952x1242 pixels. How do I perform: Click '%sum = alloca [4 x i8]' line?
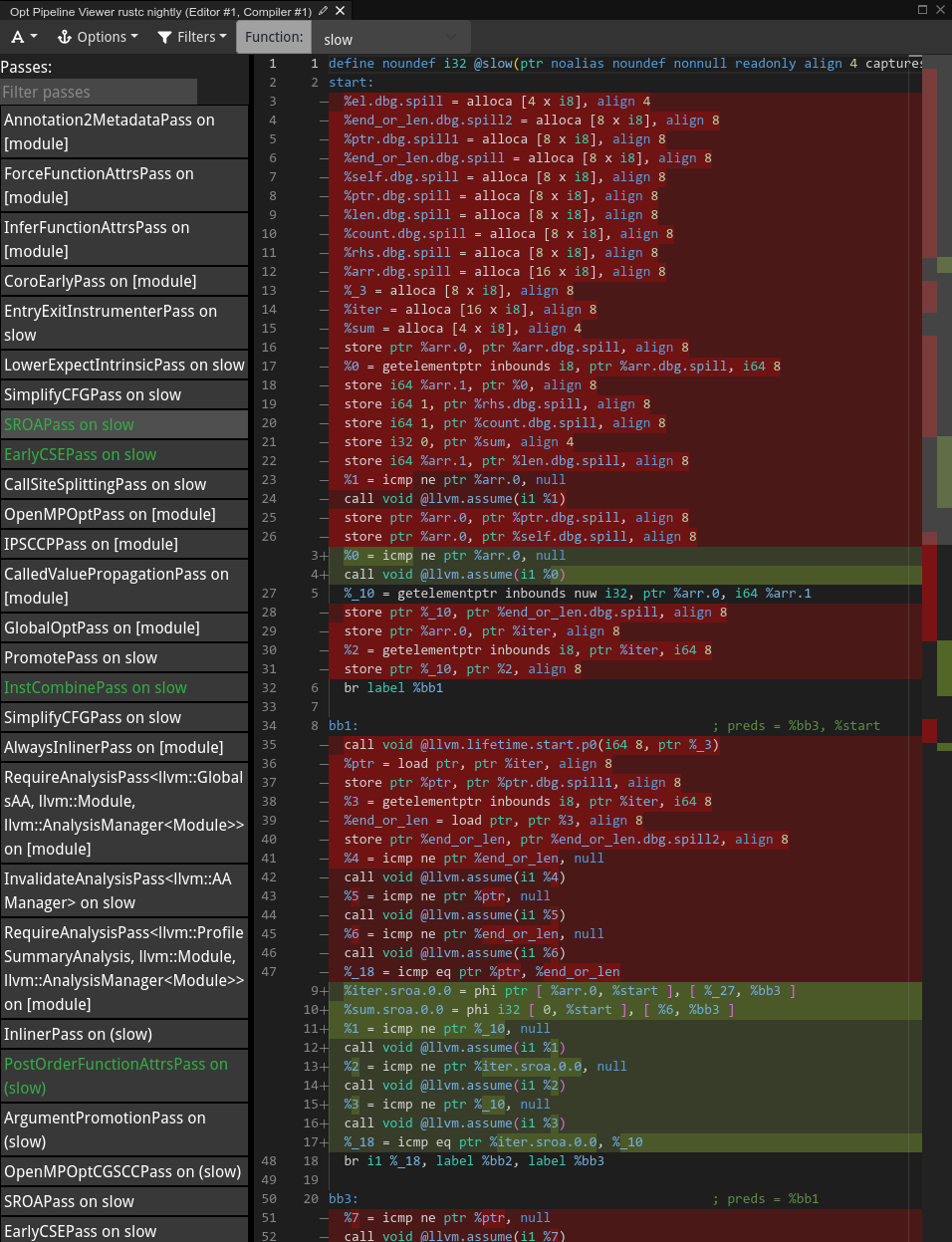(462, 329)
